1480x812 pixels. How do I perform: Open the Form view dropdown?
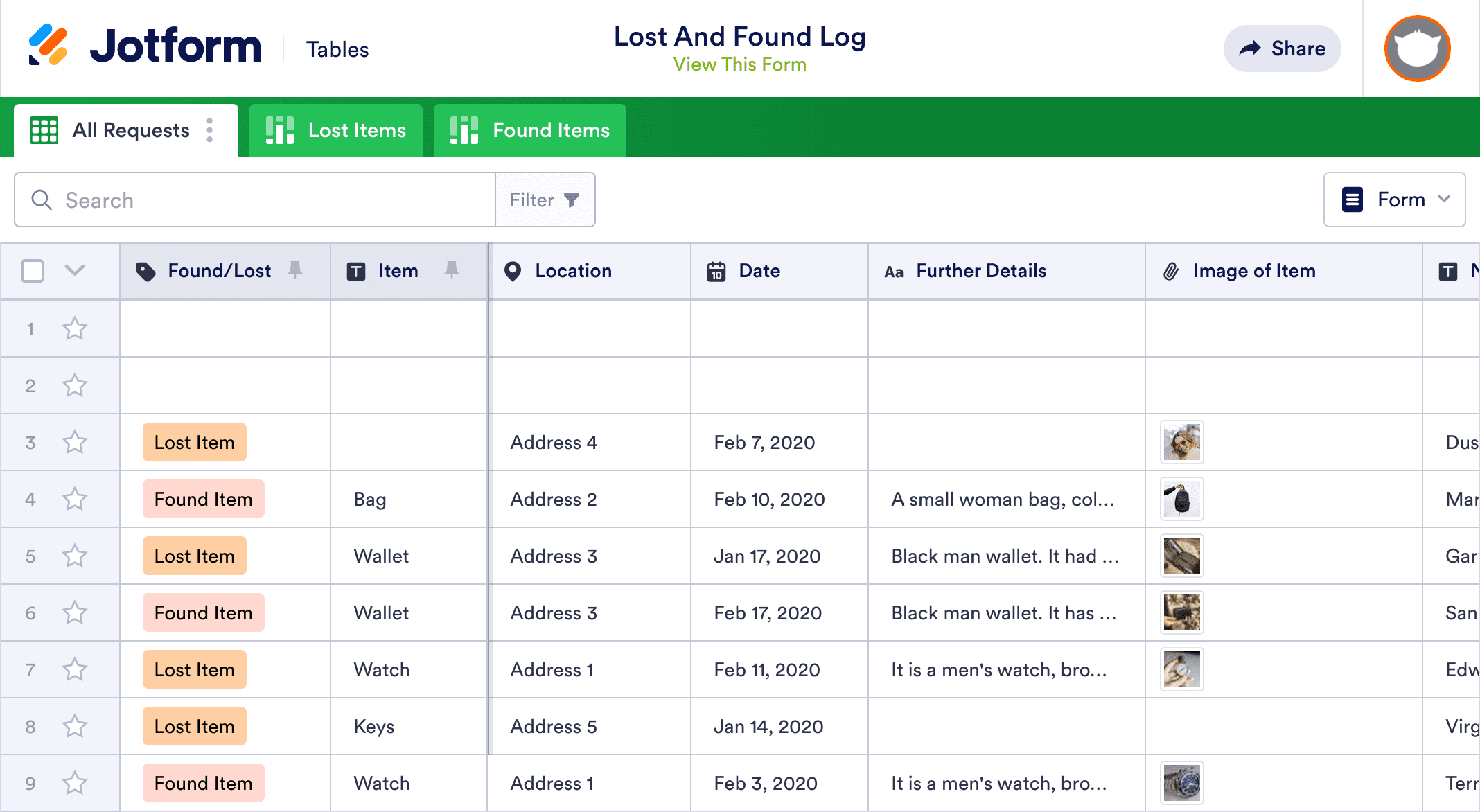[1394, 200]
